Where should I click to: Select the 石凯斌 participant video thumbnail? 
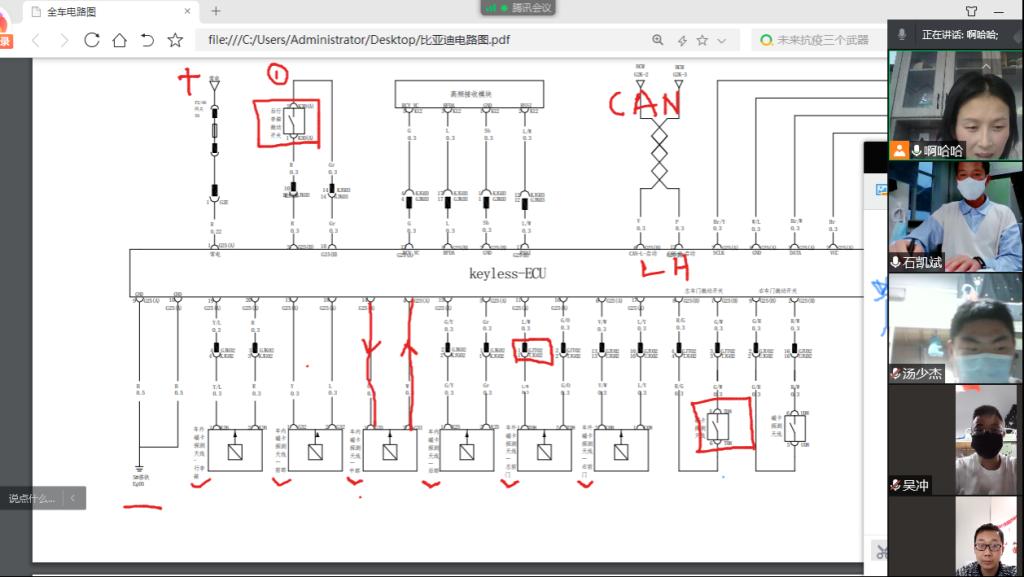955,217
